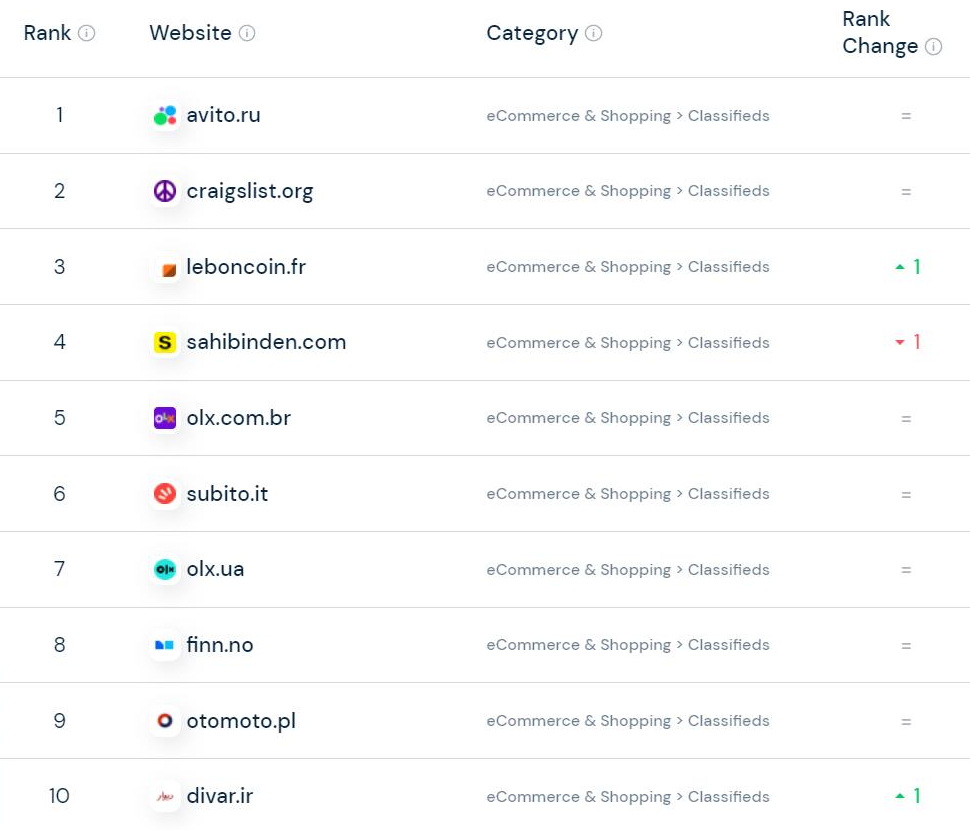Click the info icon beside Category header
Image resolution: width=970 pixels, height=830 pixels.
point(593,33)
